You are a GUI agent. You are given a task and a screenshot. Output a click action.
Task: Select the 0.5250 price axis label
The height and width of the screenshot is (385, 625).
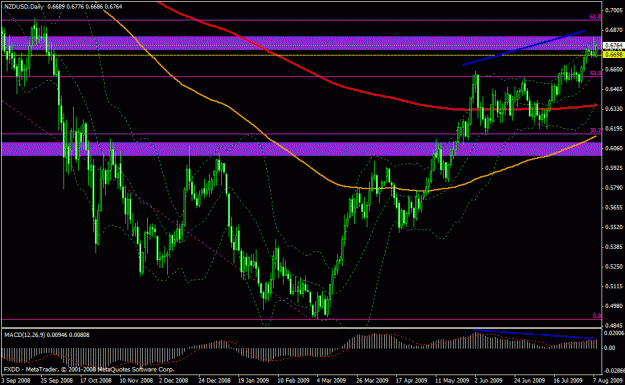click(614, 267)
